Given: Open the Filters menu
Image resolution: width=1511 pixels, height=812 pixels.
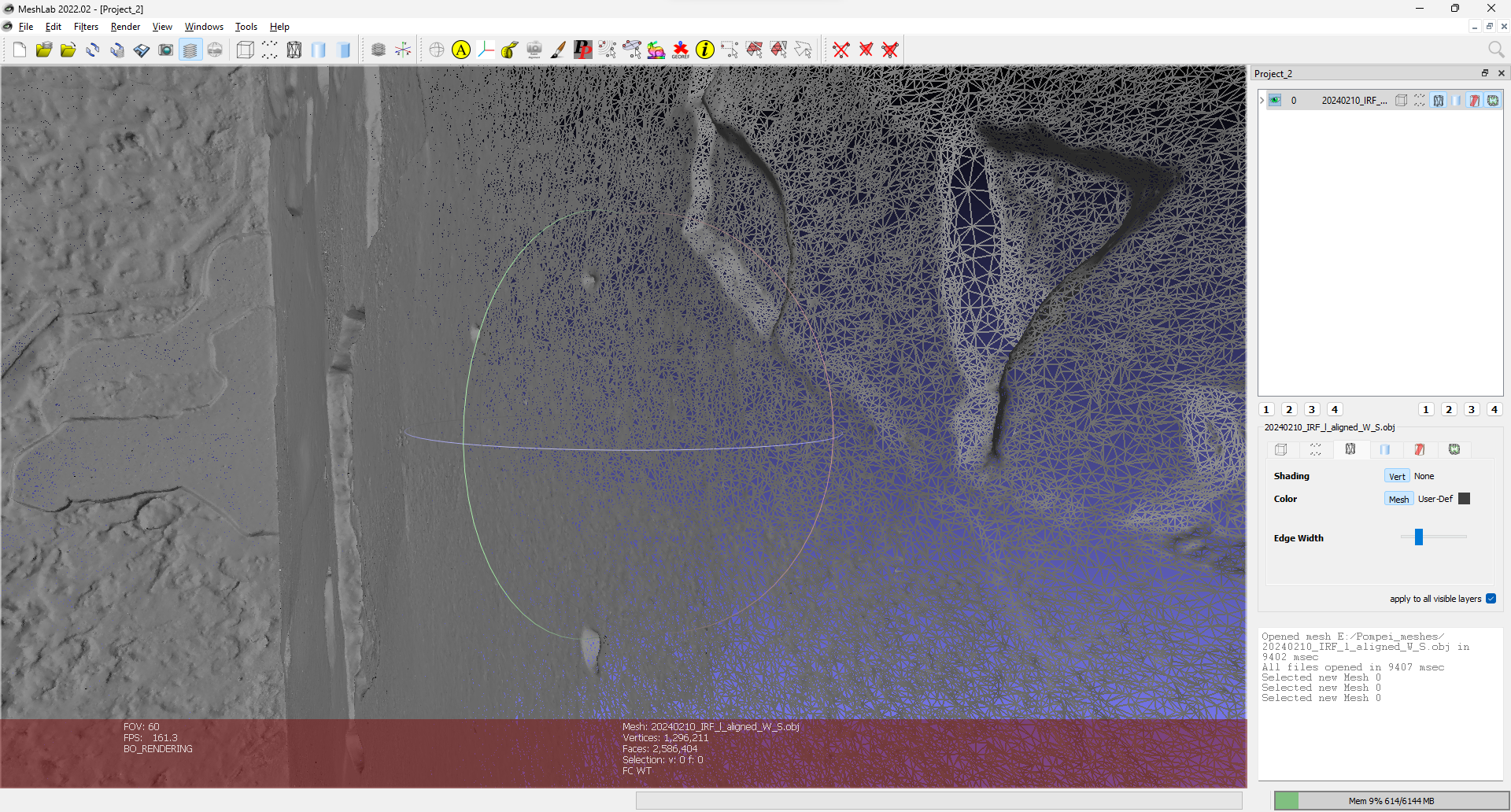Looking at the screenshot, I should (86, 27).
